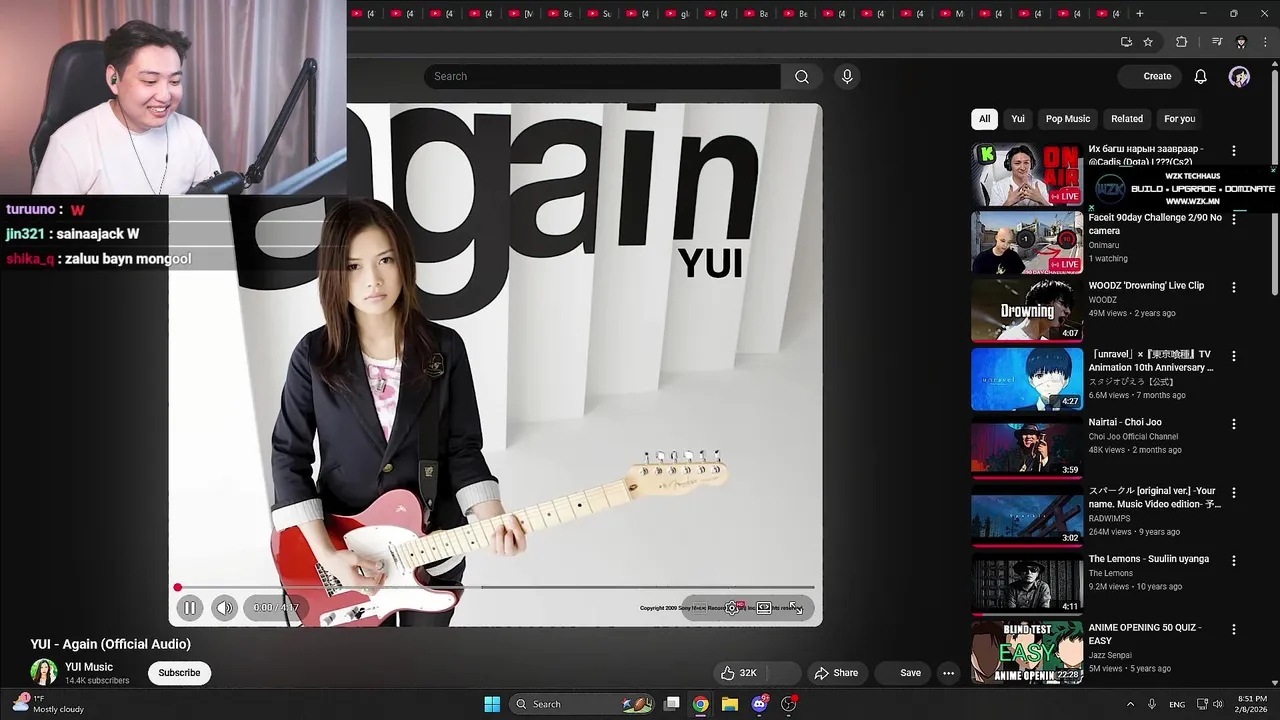1280x720 pixels.
Task: Open Nairtai - Choi Joo video title
Action: (x=1125, y=422)
